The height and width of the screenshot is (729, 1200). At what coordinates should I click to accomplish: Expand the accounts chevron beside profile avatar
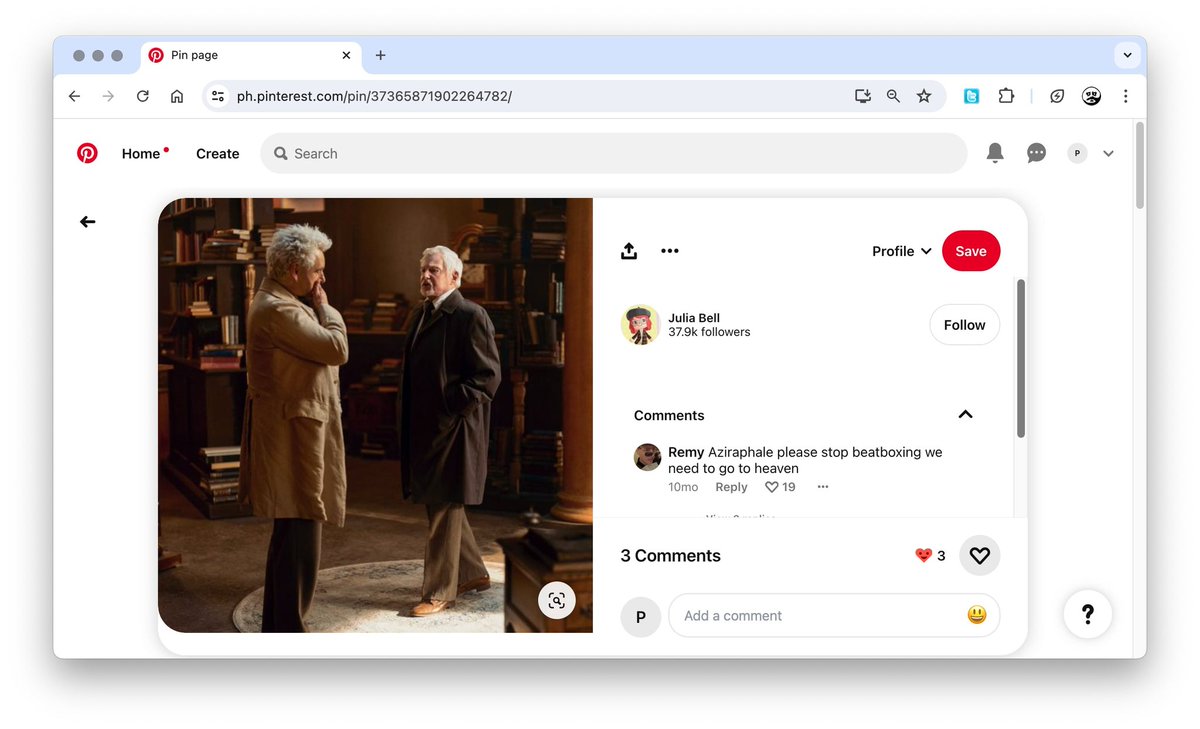coord(1108,153)
